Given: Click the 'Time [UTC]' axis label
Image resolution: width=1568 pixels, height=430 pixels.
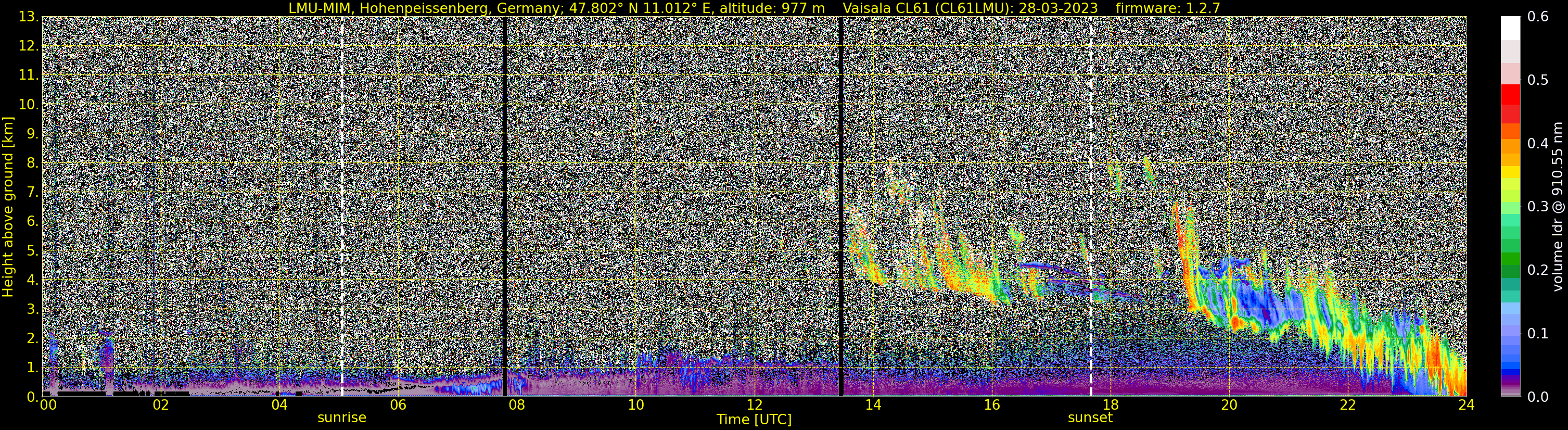Looking at the screenshot, I should coord(754,419).
